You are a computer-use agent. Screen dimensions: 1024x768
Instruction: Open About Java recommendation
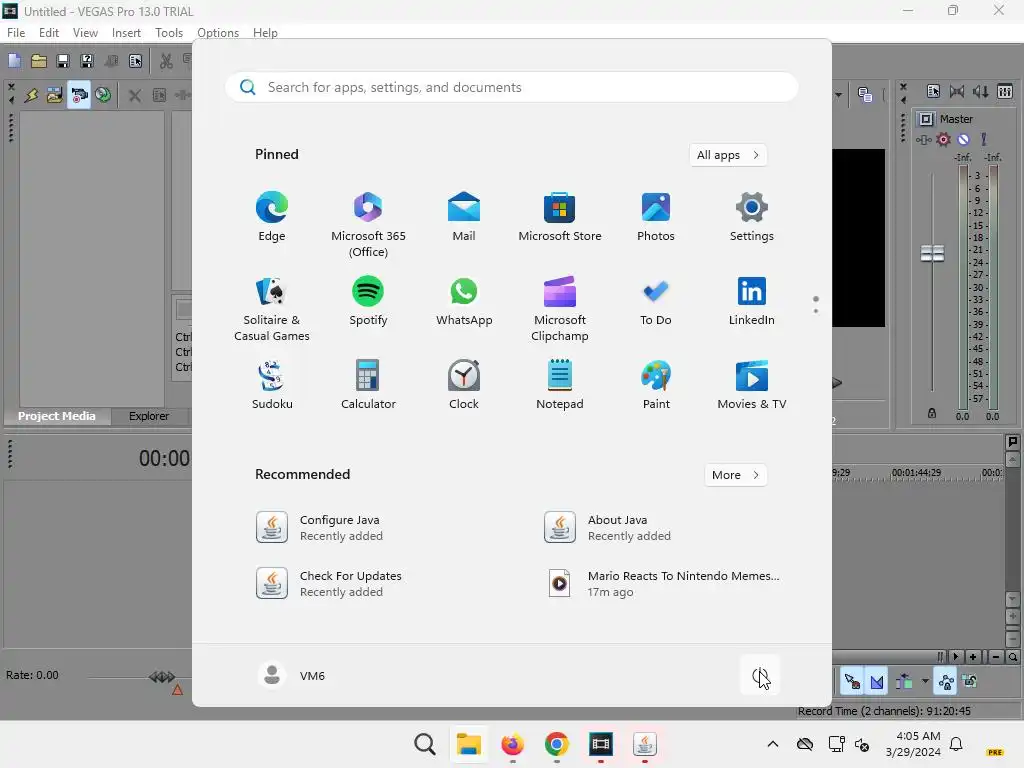click(x=608, y=528)
